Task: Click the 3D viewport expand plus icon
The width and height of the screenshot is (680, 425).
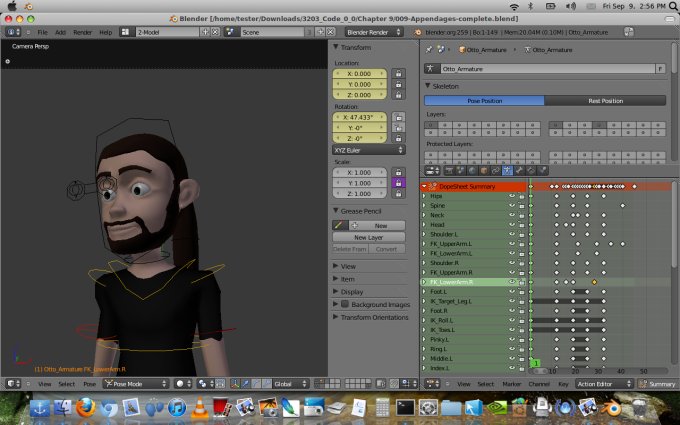Action: 7,62
